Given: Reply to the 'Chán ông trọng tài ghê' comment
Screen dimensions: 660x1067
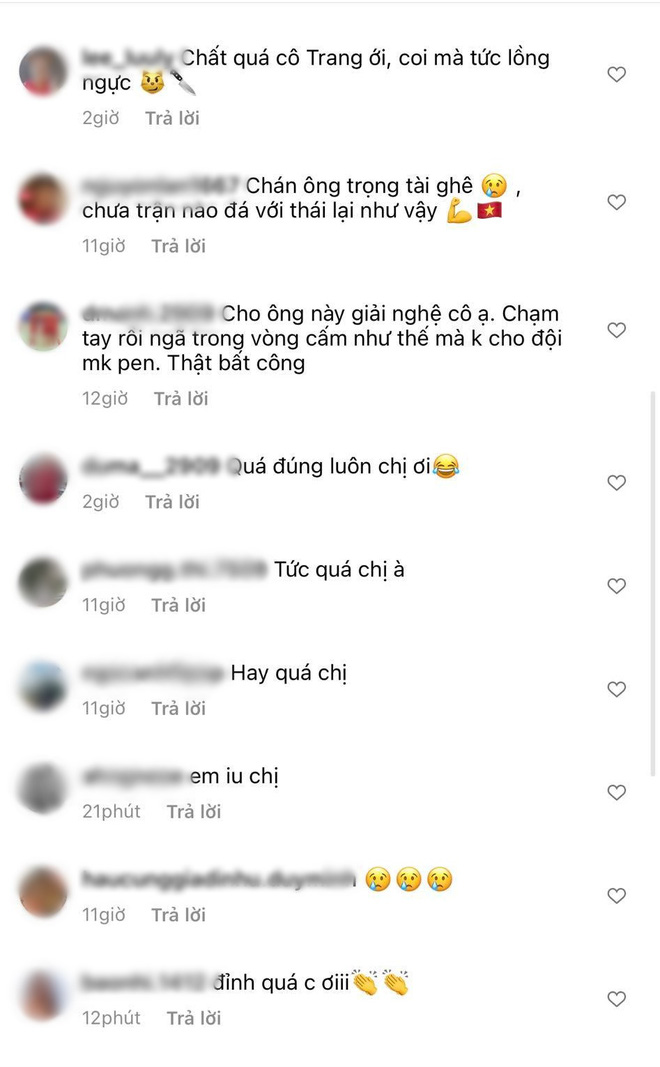Looking at the screenshot, I should pyautogui.click(x=178, y=246).
